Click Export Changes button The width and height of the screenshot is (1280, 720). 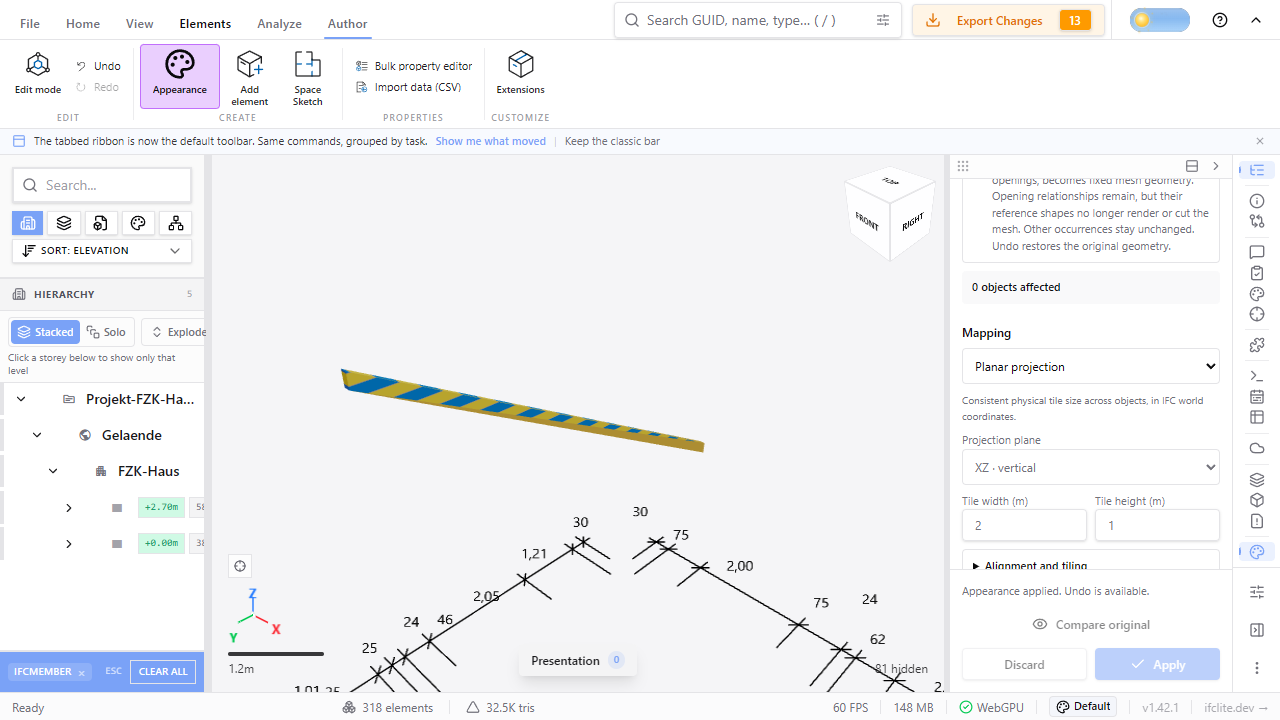click(1008, 20)
